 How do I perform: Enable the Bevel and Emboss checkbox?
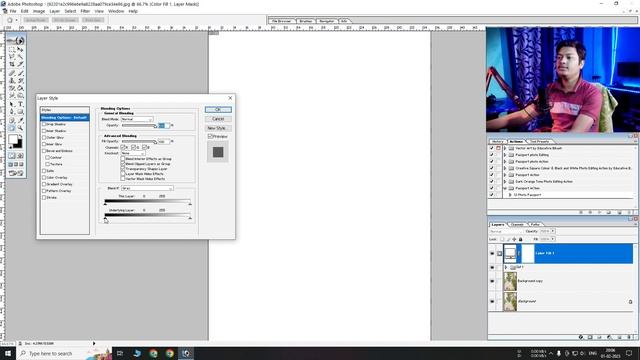click(44, 151)
